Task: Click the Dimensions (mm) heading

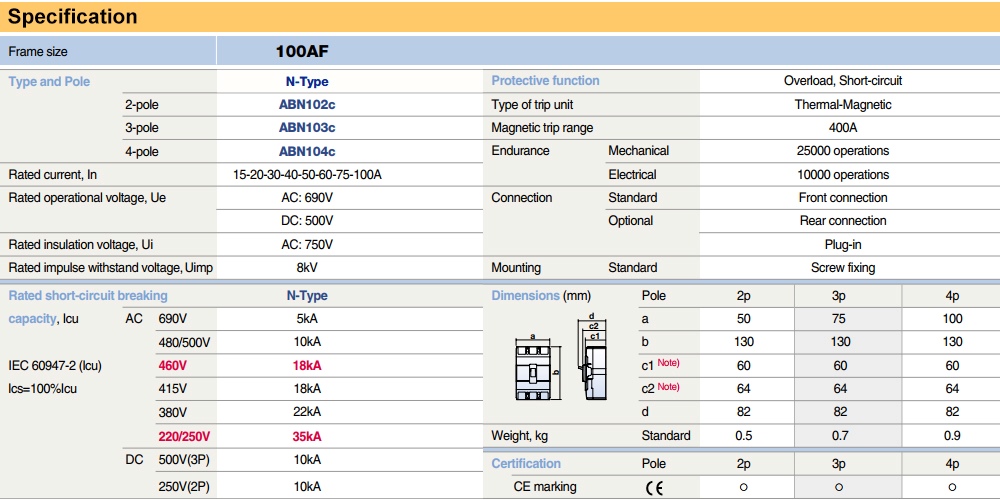Action: pos(541,296)
